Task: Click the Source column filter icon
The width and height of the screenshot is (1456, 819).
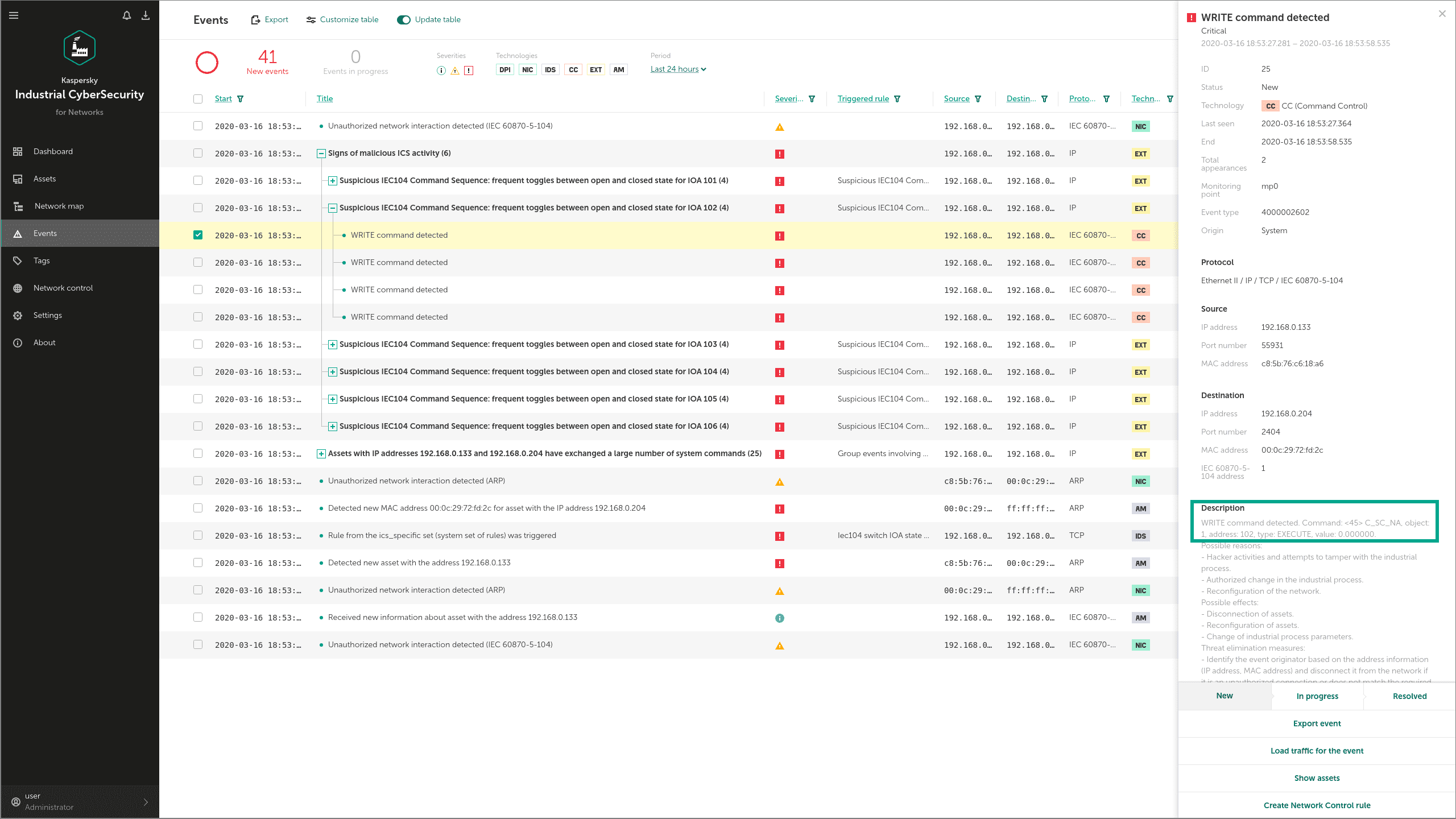Action: tap(978, 99)
